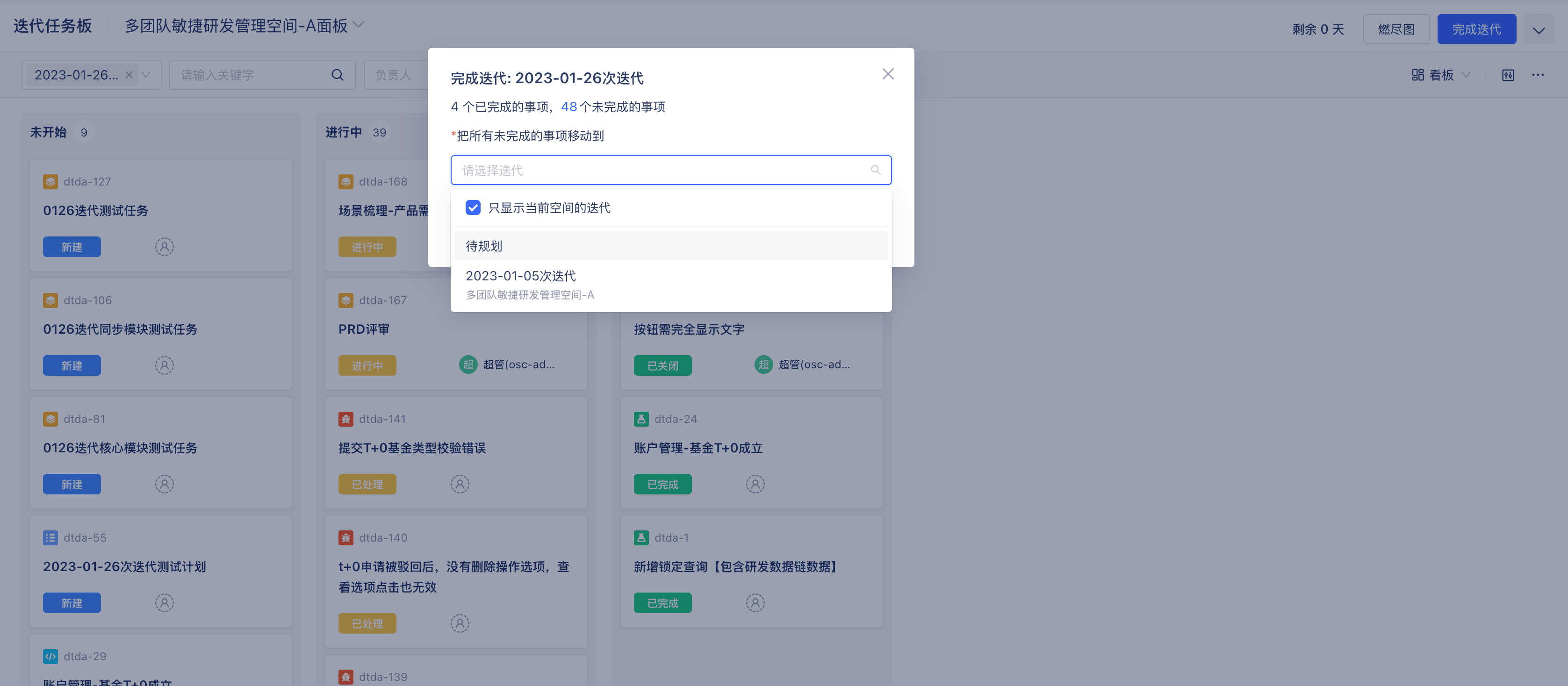Expand the A面板 board selector chevron
Screen dimensions: 1568x686
point(359,25)
